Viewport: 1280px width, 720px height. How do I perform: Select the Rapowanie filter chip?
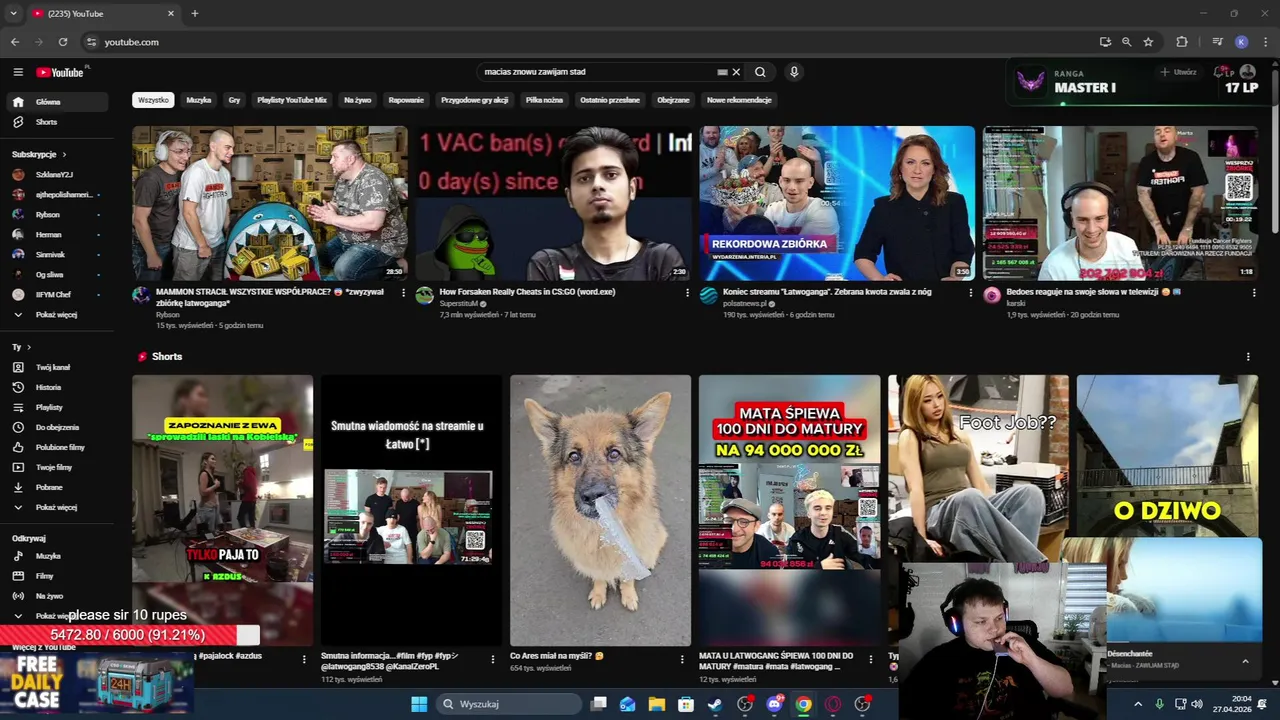pos(406,100)
